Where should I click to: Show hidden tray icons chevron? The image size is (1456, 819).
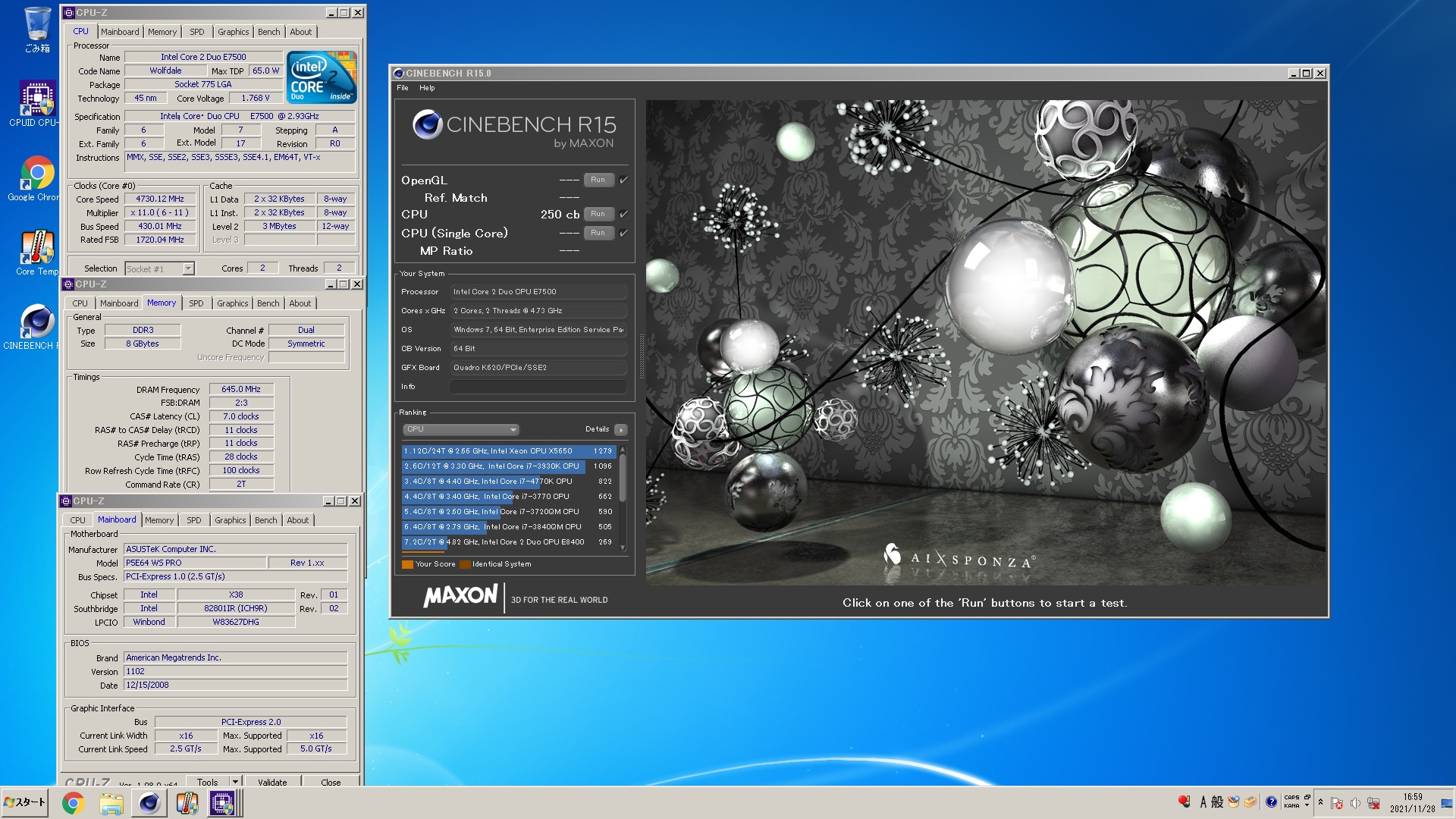click(1320, 802)
